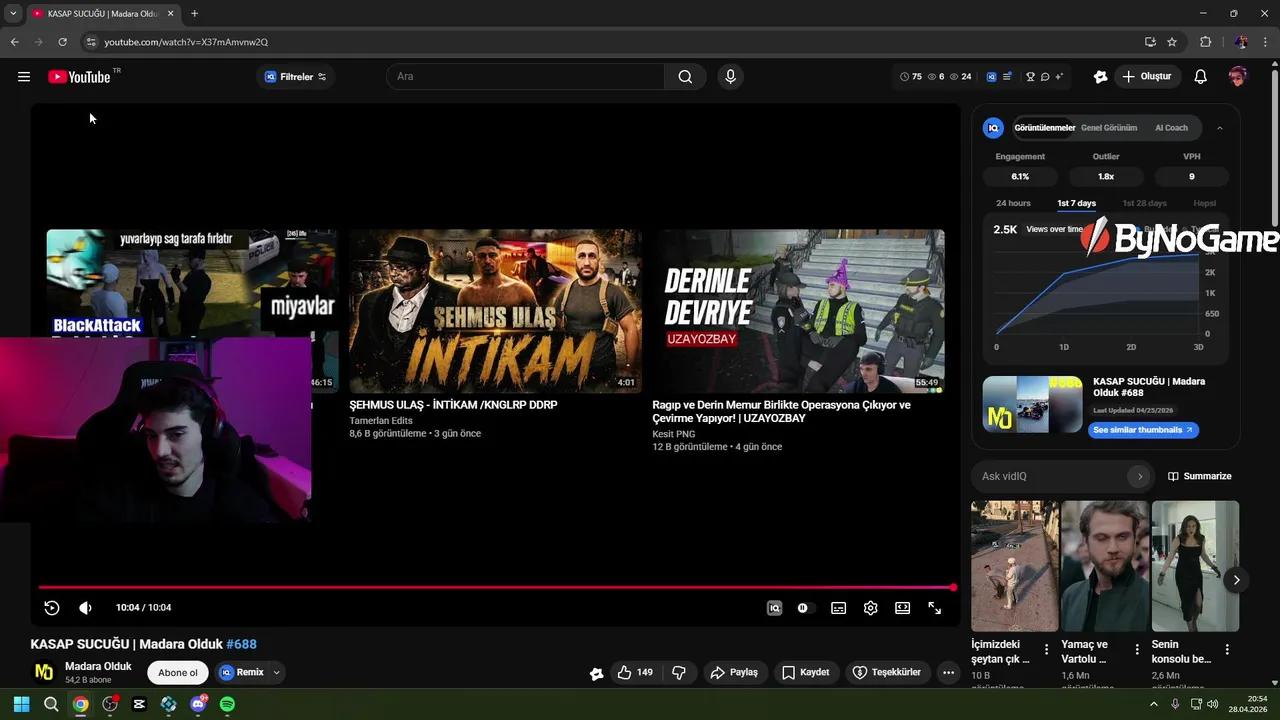Dislike the video with thumbs down
Image resolution: width=1280 pixels, height=720 pixels.
tap(679, 673)
